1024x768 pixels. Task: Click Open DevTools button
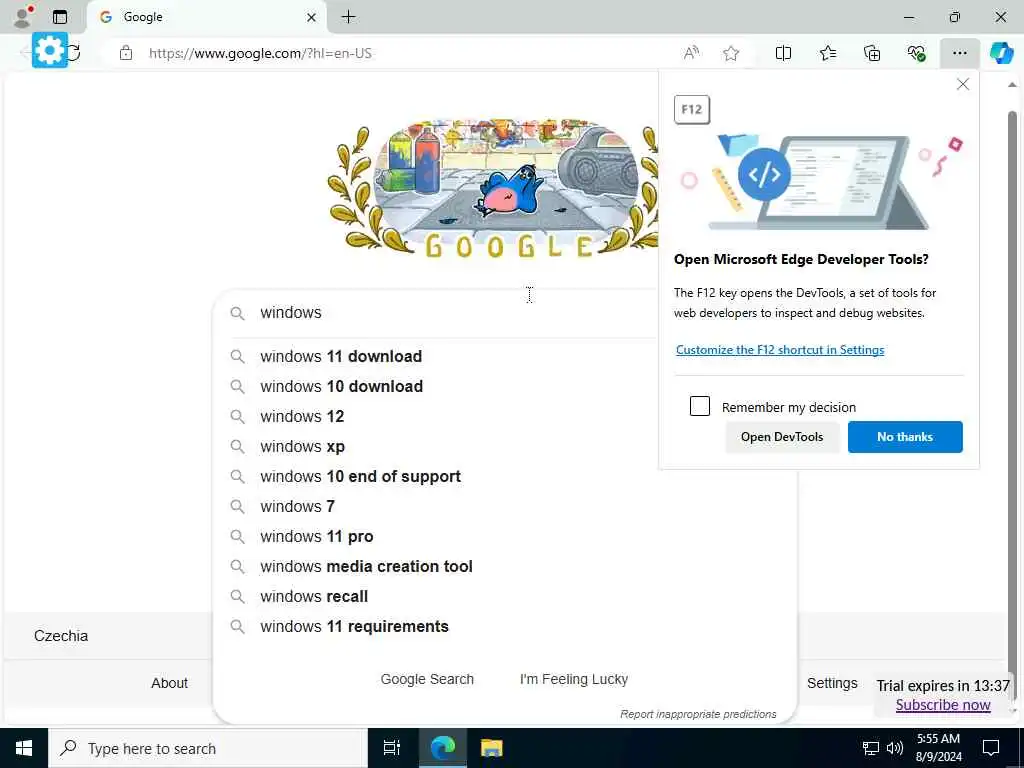click(x=782, y=437)
